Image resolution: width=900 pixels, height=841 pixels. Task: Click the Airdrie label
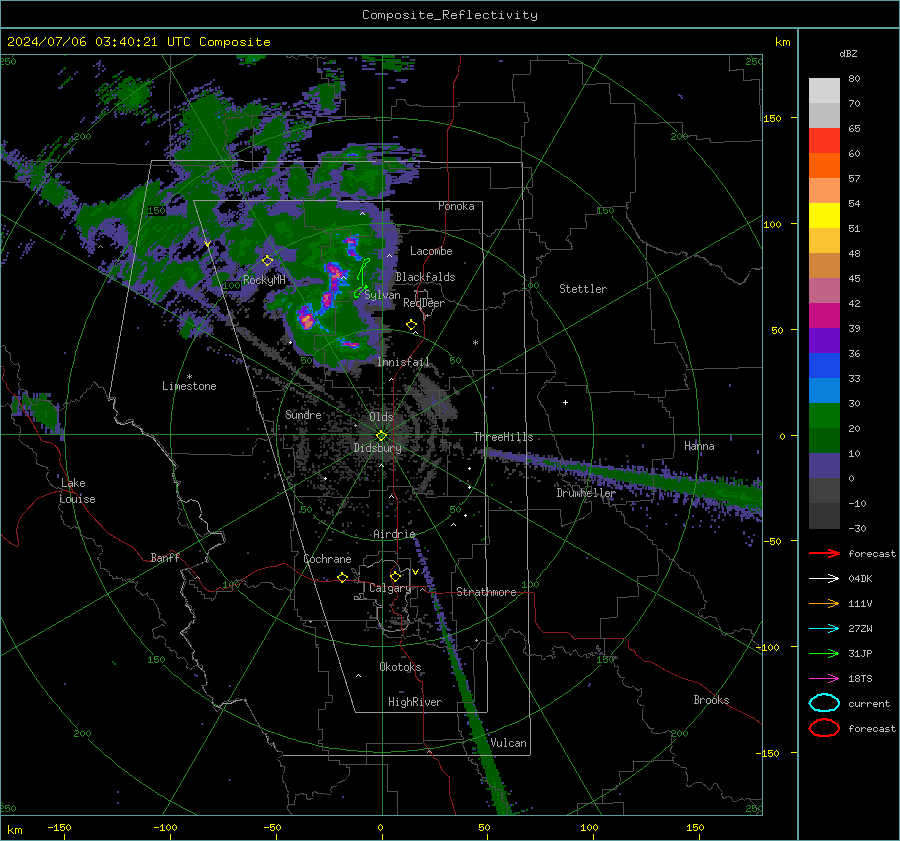[x=394, y=534]
